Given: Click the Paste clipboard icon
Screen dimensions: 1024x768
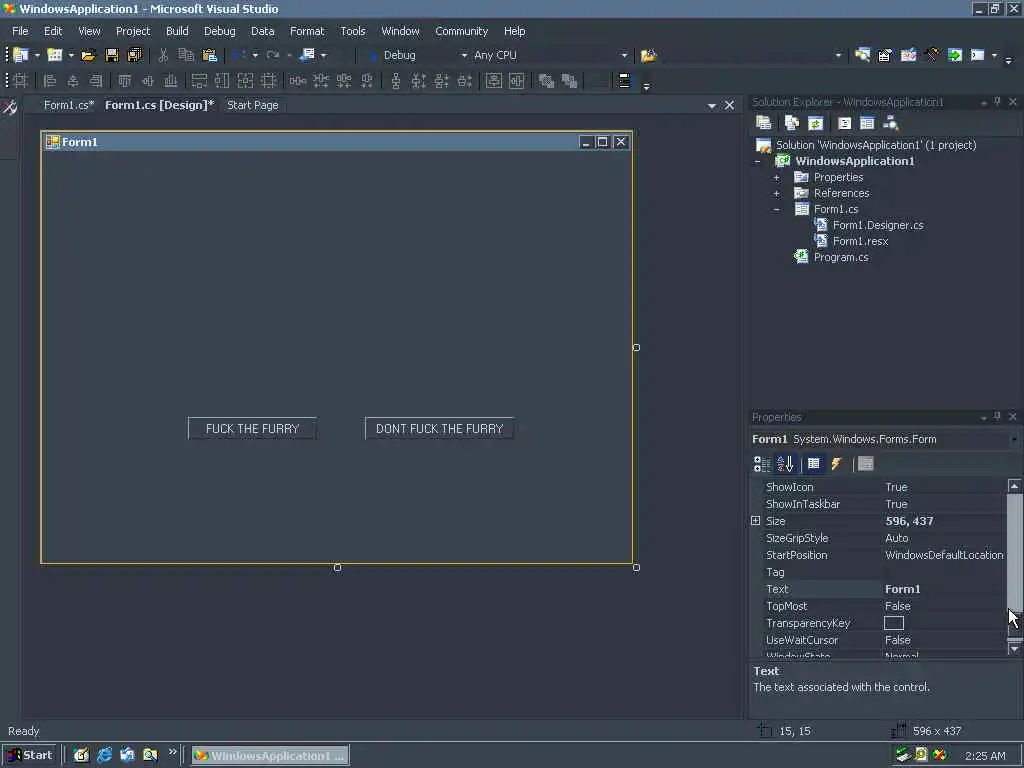Looking at the screenshot, I should tap(209, 56).
